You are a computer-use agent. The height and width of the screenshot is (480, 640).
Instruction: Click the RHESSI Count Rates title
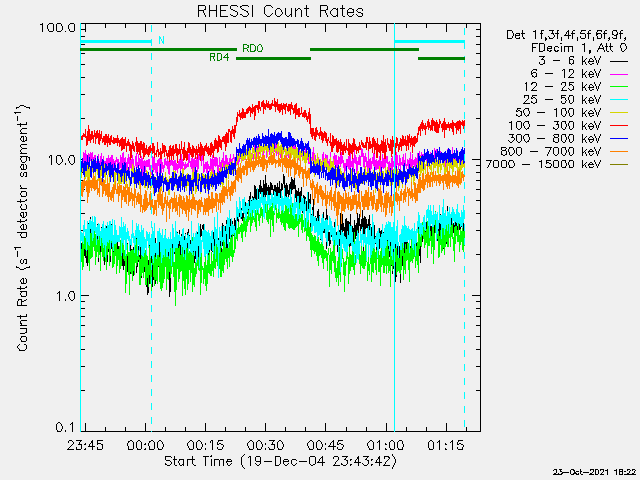point(280,11)
